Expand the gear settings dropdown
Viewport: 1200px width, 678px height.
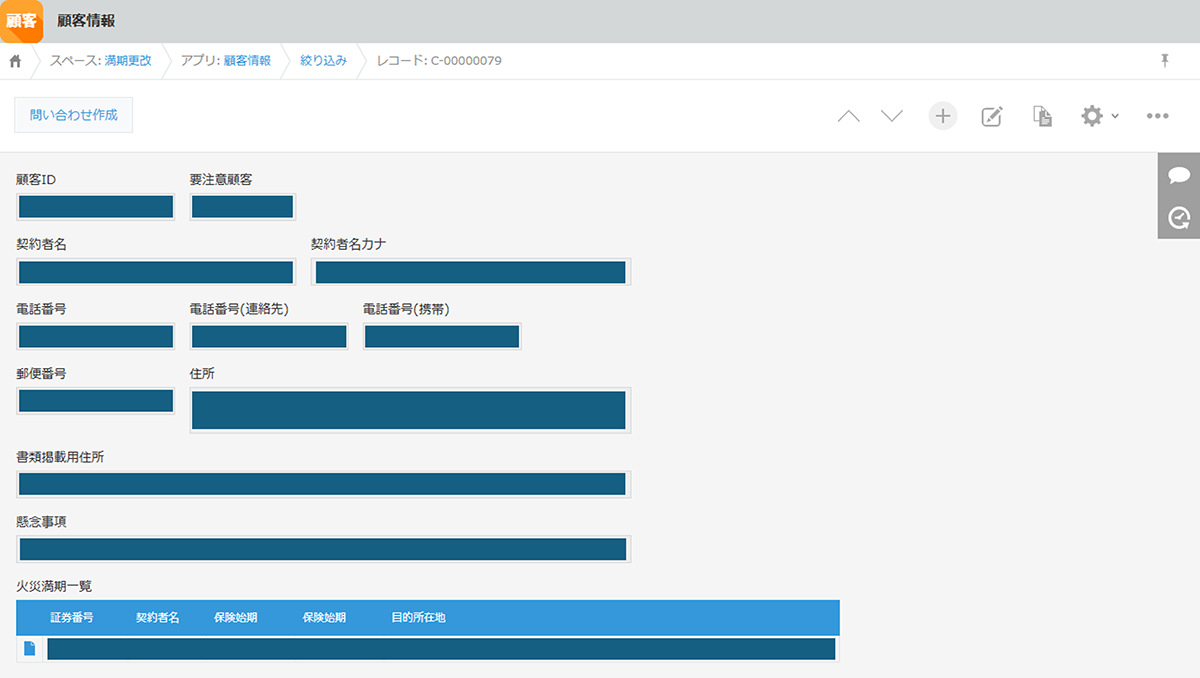(x=1099, y=116)
